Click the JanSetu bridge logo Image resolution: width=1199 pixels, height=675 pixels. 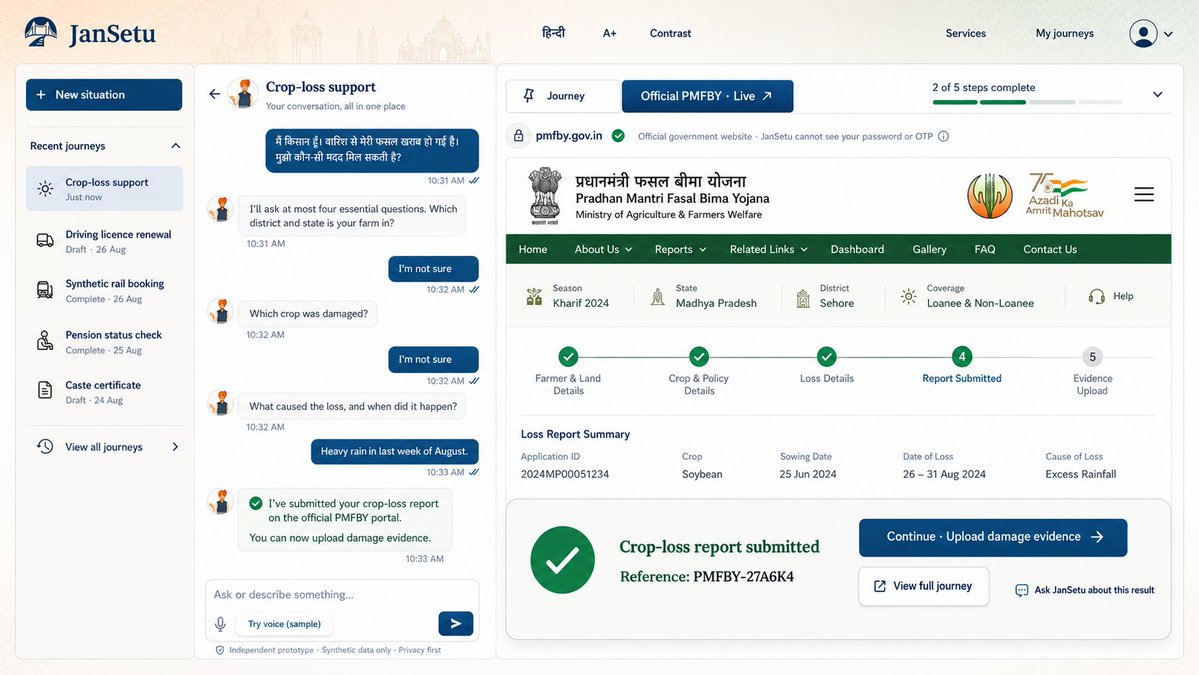pyautogui.click(x=41, y=33)
